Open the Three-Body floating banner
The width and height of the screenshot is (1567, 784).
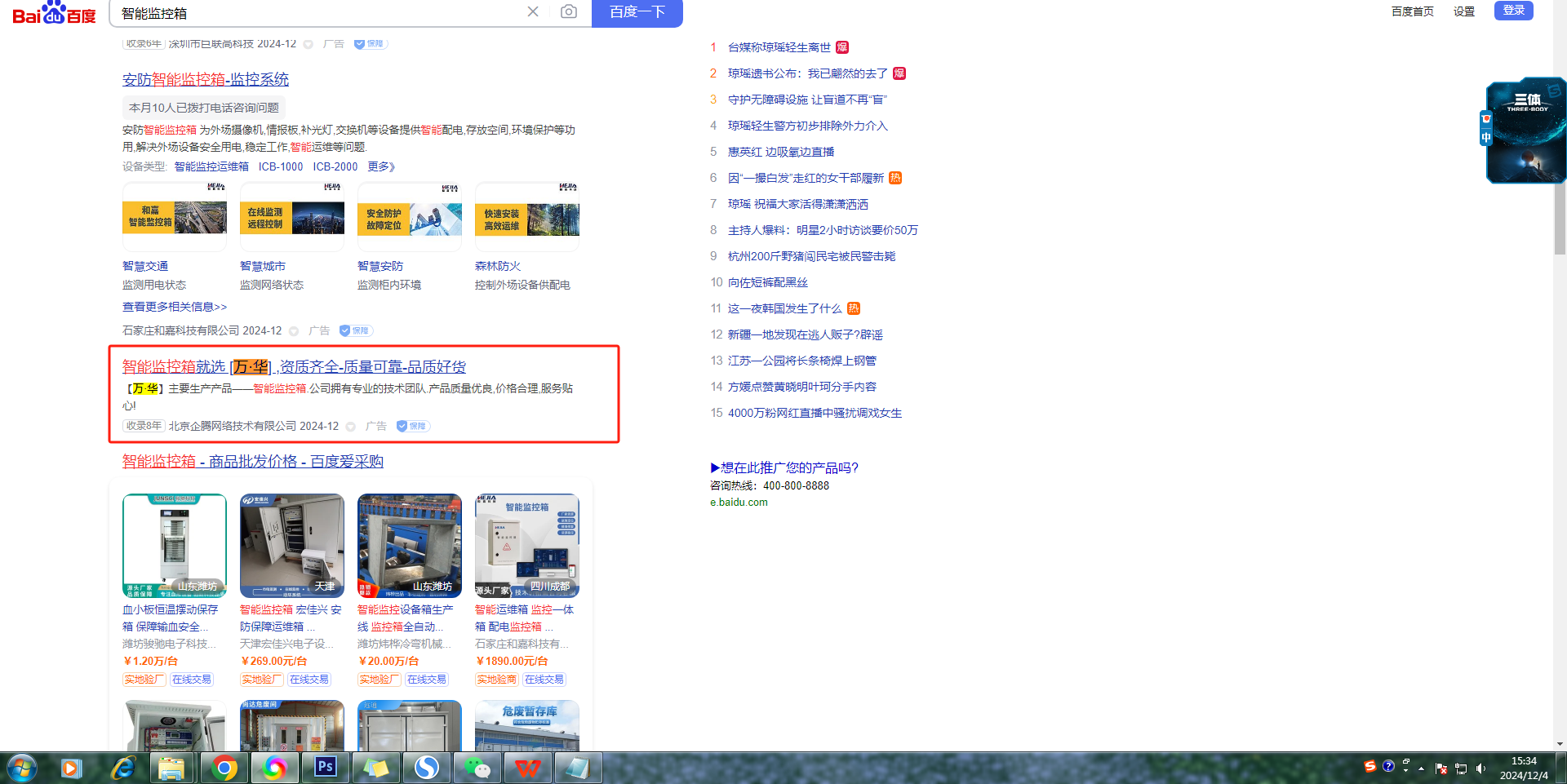tap(1525, 131)
